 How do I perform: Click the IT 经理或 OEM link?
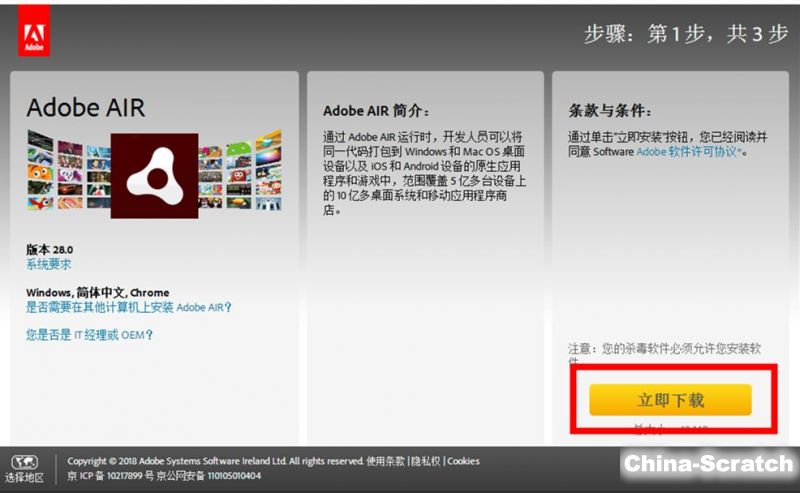pyautogui.click(x=90, y=335)
